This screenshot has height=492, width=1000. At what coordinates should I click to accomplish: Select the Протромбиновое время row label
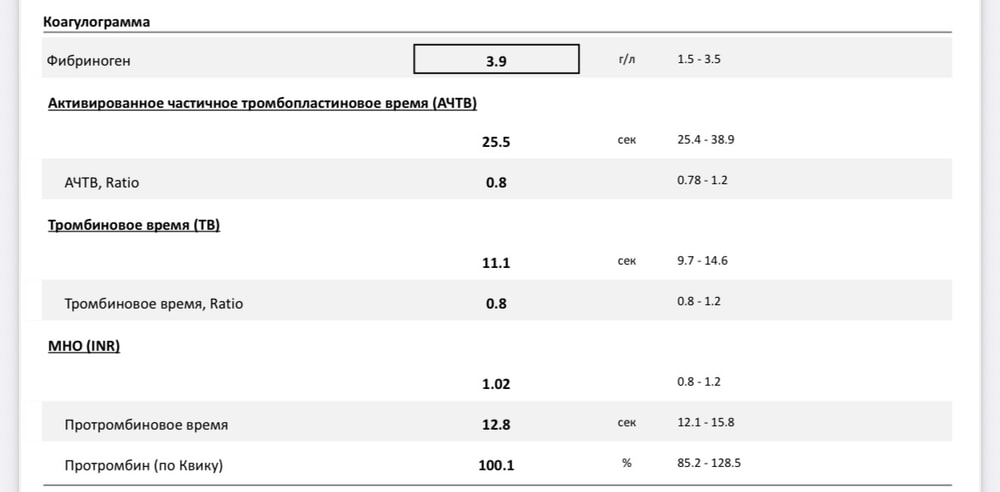[x=146, y=425]
